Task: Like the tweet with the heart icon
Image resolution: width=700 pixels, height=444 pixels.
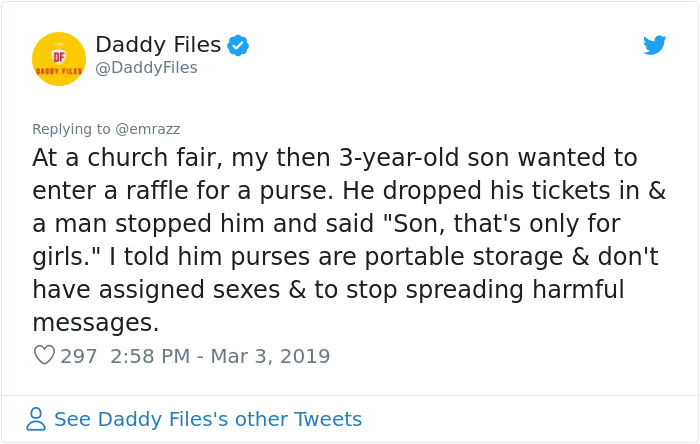Action: pyautogui.click(x=44, y=356)
